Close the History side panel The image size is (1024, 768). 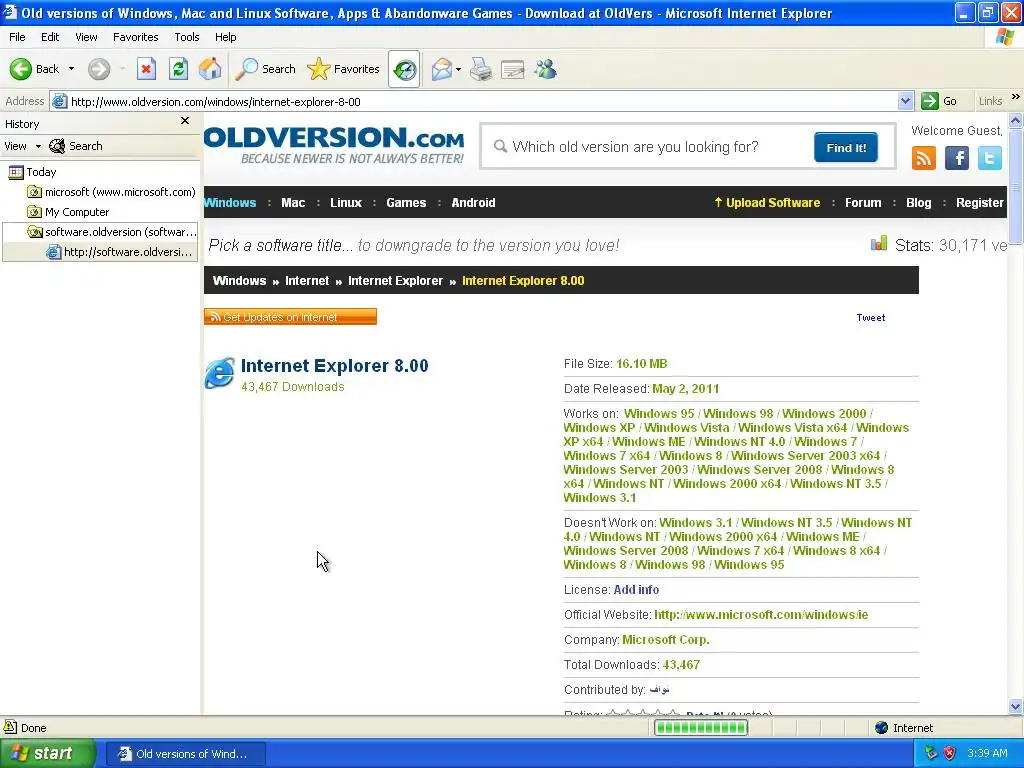pyautogui.click(x=185, y=121)
